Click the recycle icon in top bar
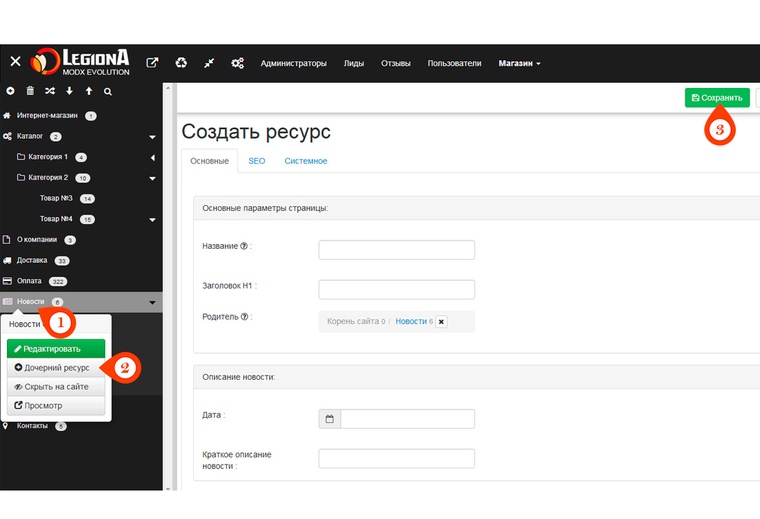This screenshot has width=760, height=519. (x=181, y=63)
